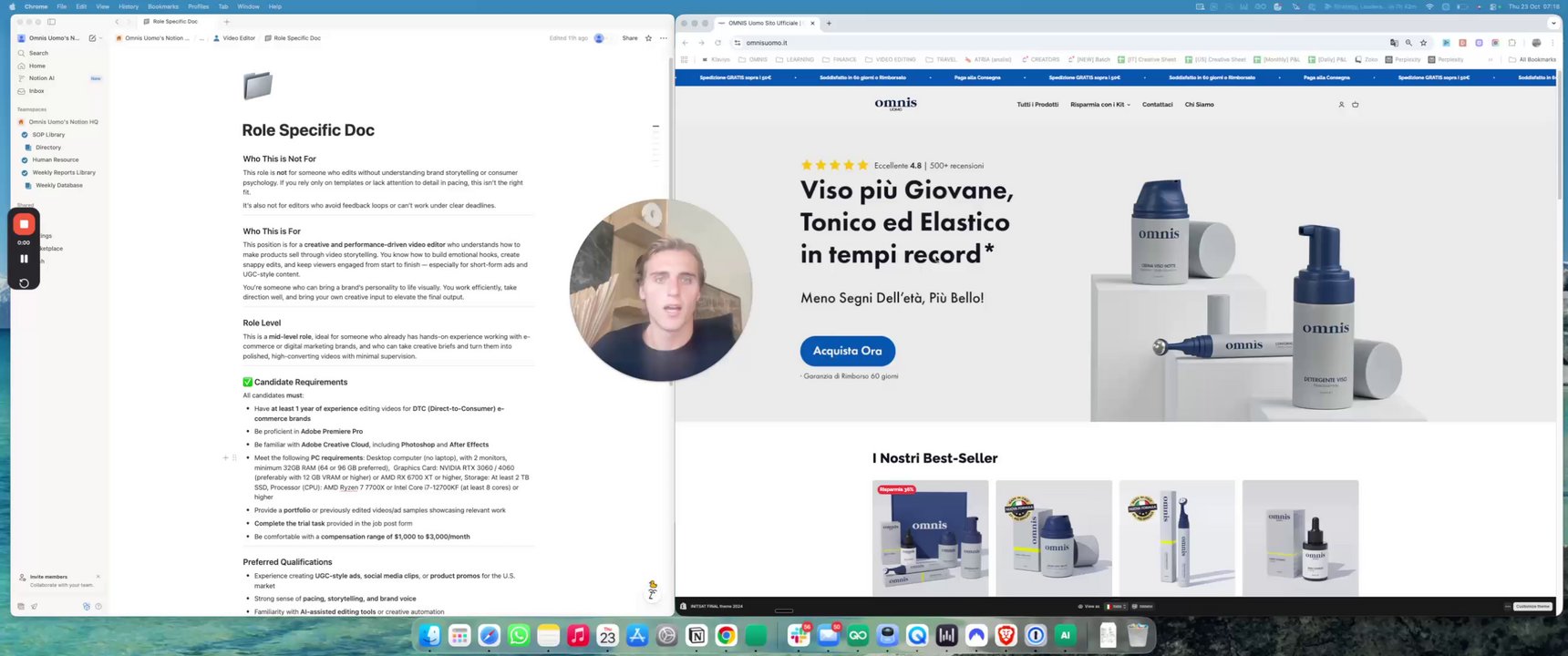This screenshot has width=1568, height=656.
Task: Switch to Role Specific Doc tab
Action: [175, 21]
